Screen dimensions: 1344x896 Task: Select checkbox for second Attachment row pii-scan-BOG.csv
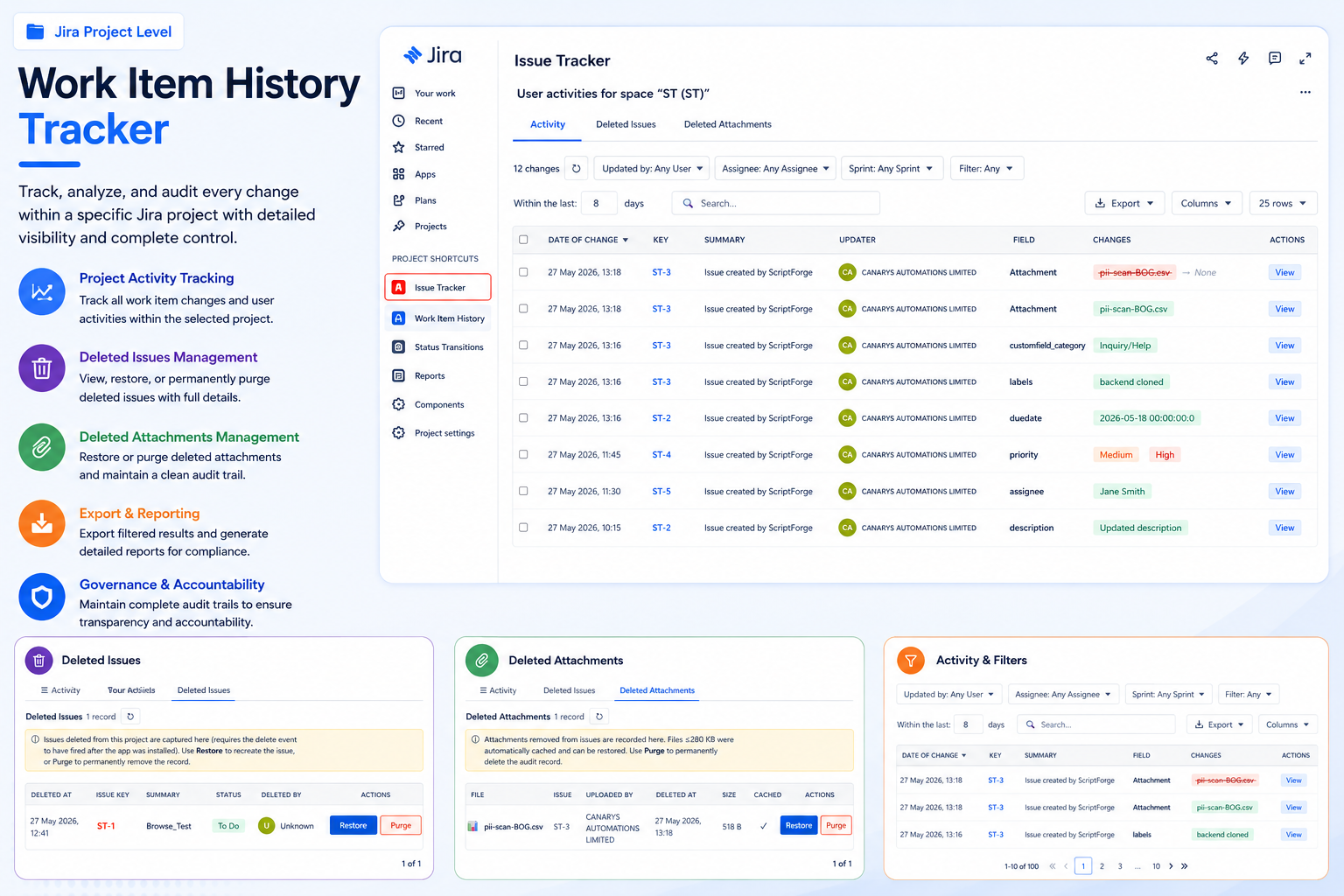[x=523, y=309]
